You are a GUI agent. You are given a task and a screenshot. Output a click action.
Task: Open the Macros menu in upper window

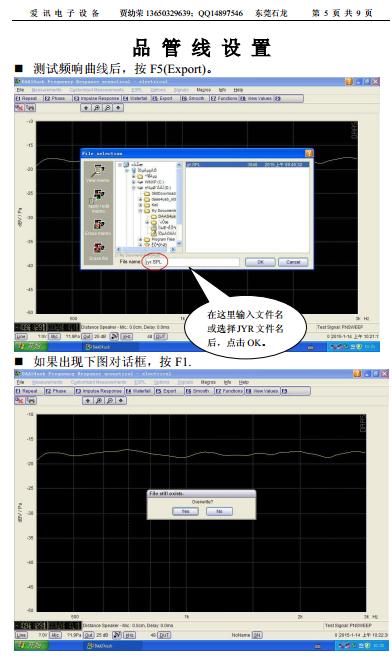204,90
